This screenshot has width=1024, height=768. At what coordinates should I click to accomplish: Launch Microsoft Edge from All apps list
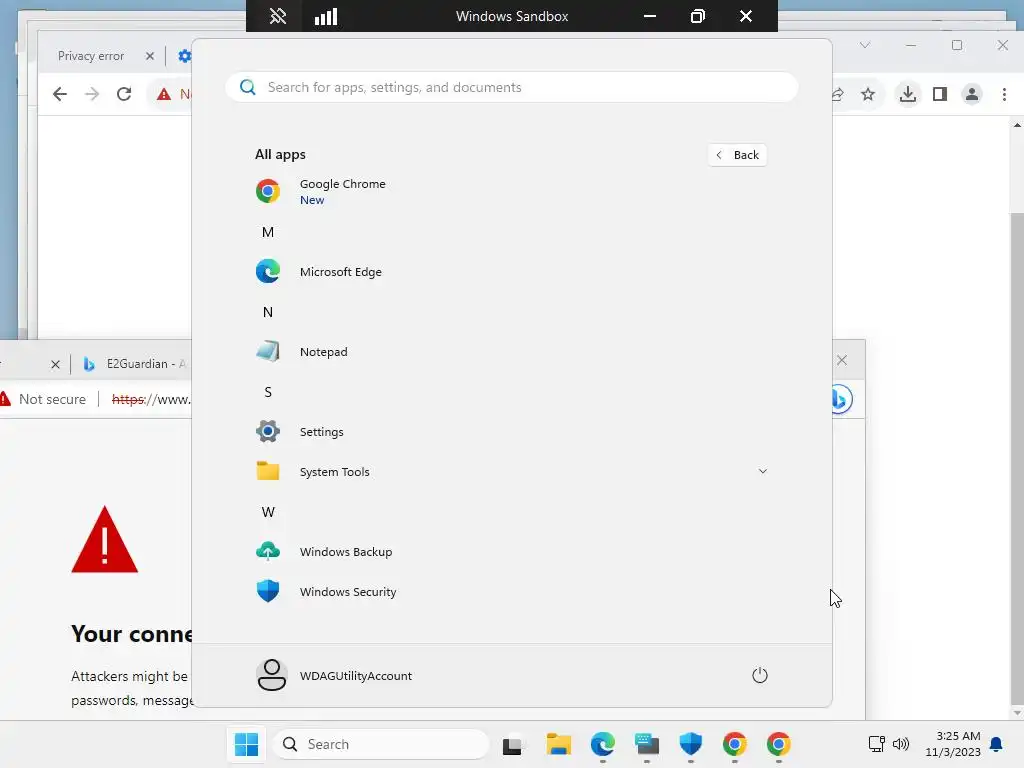[x=511, y=272]
